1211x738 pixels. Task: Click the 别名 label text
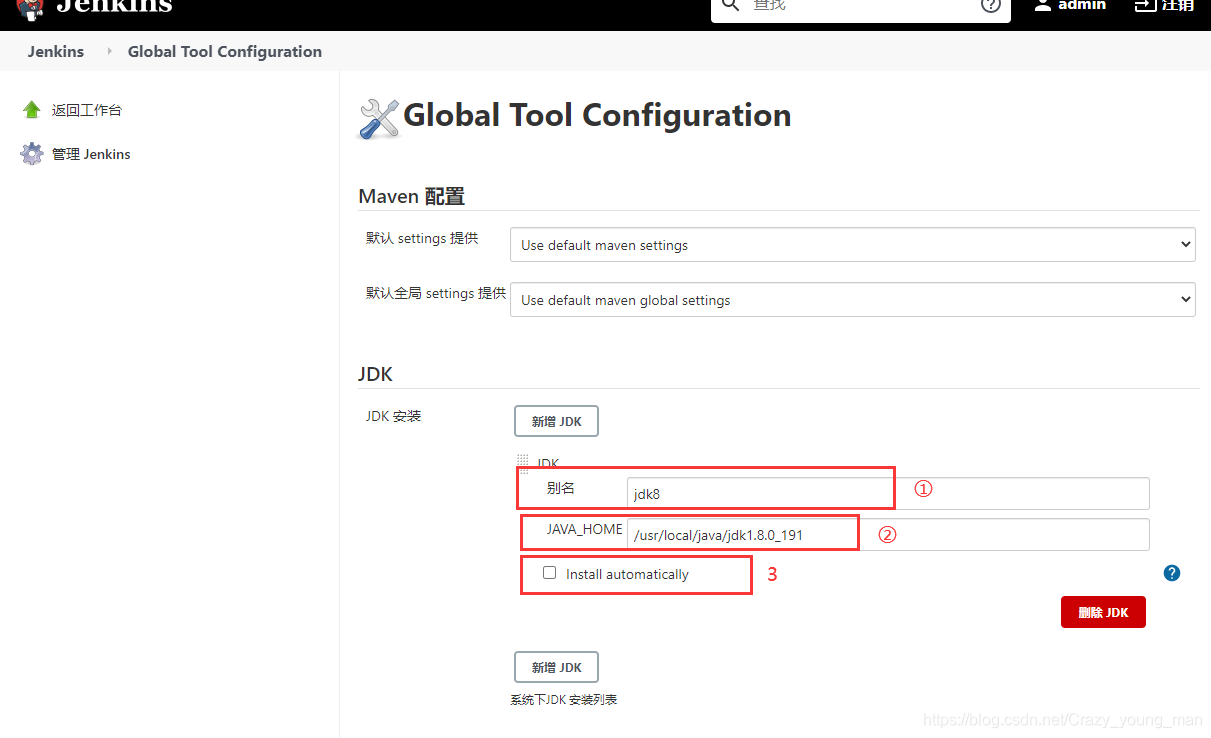coord(561,488)
